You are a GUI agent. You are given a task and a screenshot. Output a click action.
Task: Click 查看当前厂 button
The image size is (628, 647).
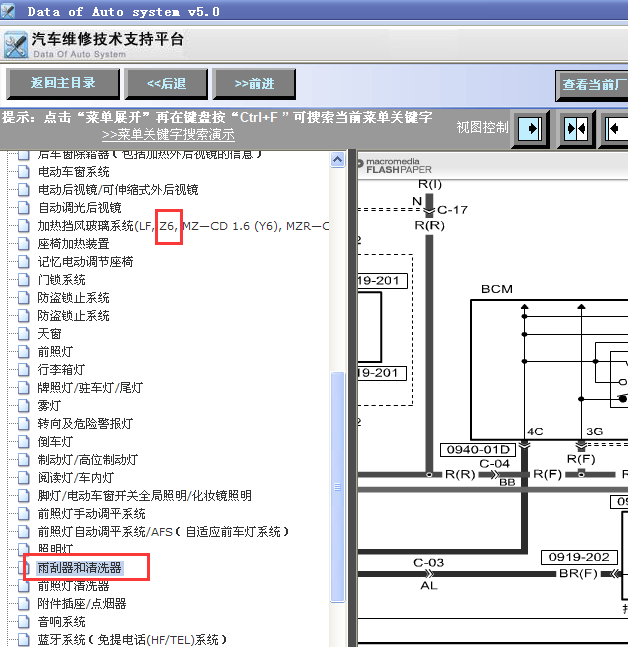592,85
